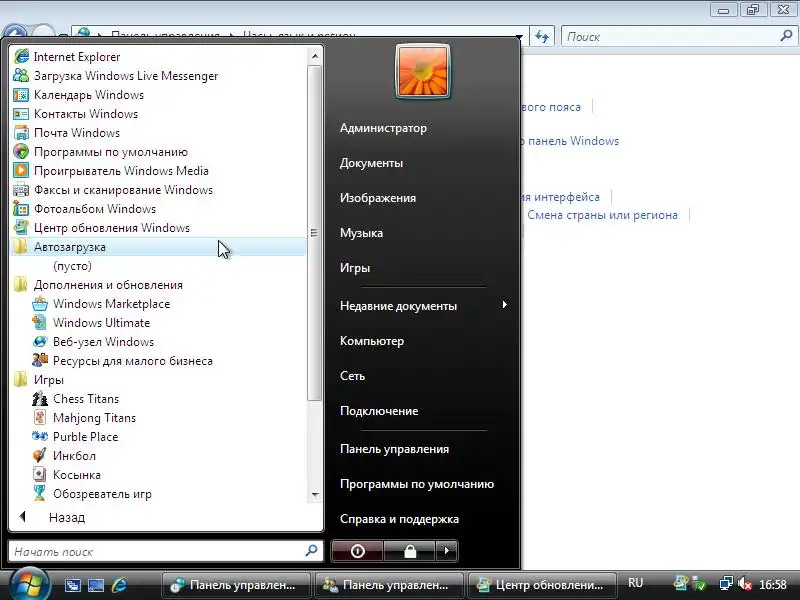Screen dimensions: 800x600
Task: Expand shutdown options arrow
Action: tap(446, 551)
